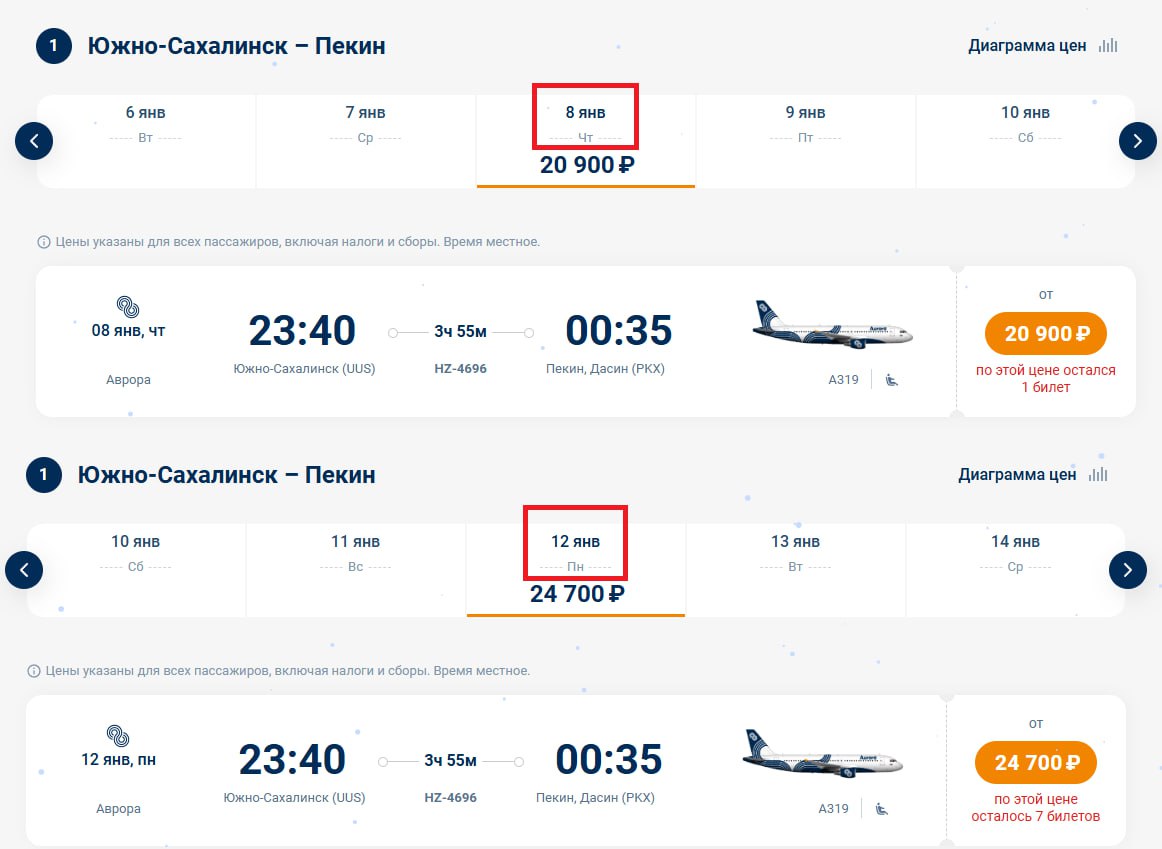Click next dates arrow in top date strip

point(1137,141)
